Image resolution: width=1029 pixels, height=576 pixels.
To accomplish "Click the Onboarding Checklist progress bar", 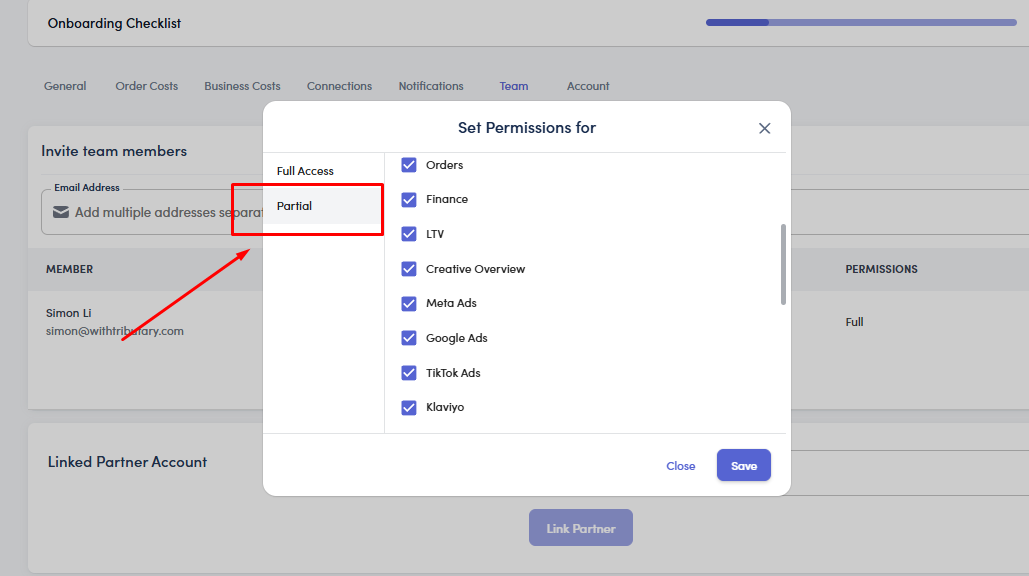I will point(861,22).
